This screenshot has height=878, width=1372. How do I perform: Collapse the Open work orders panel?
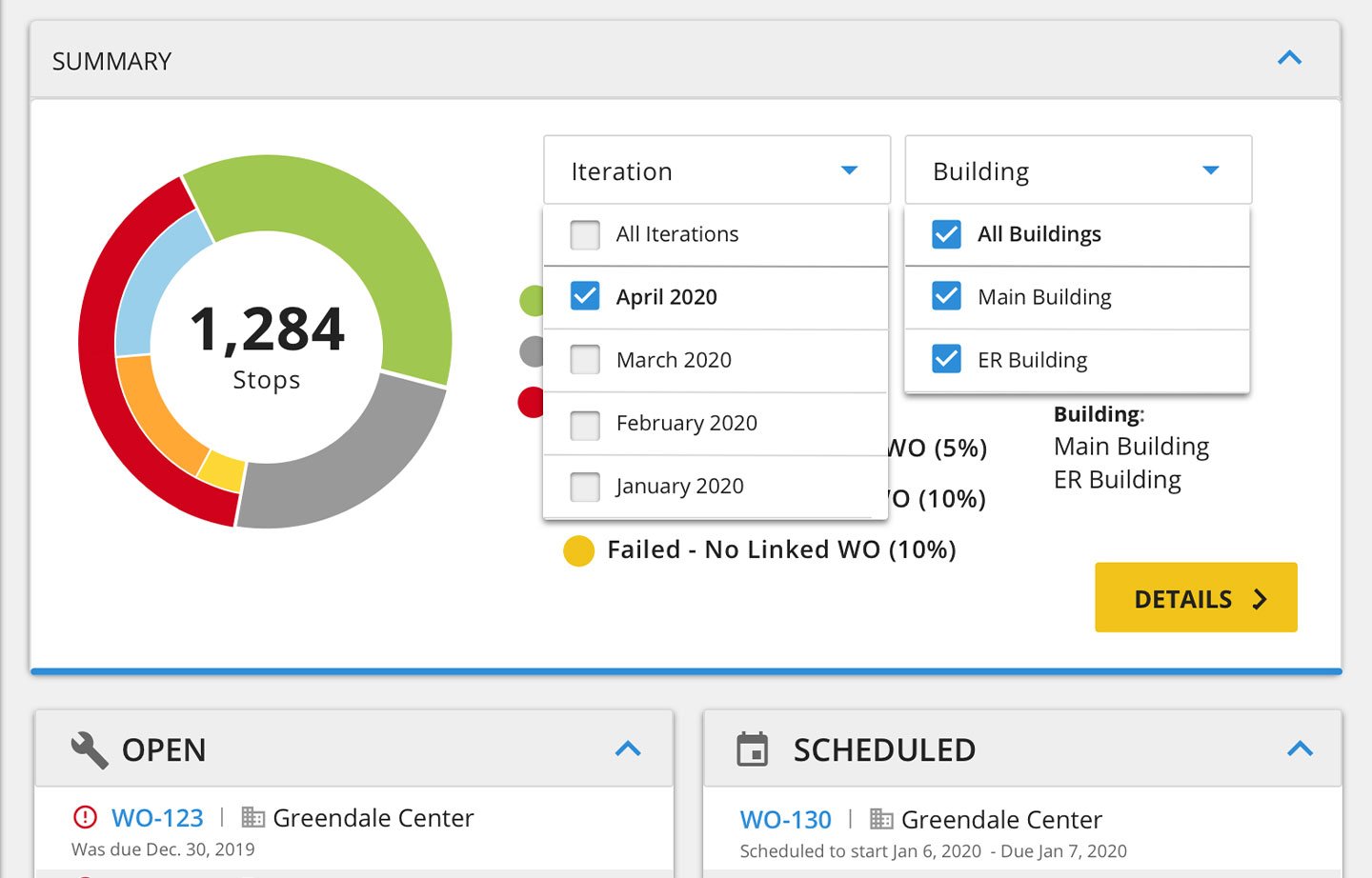pyautogui.click(x=628, y=749)
